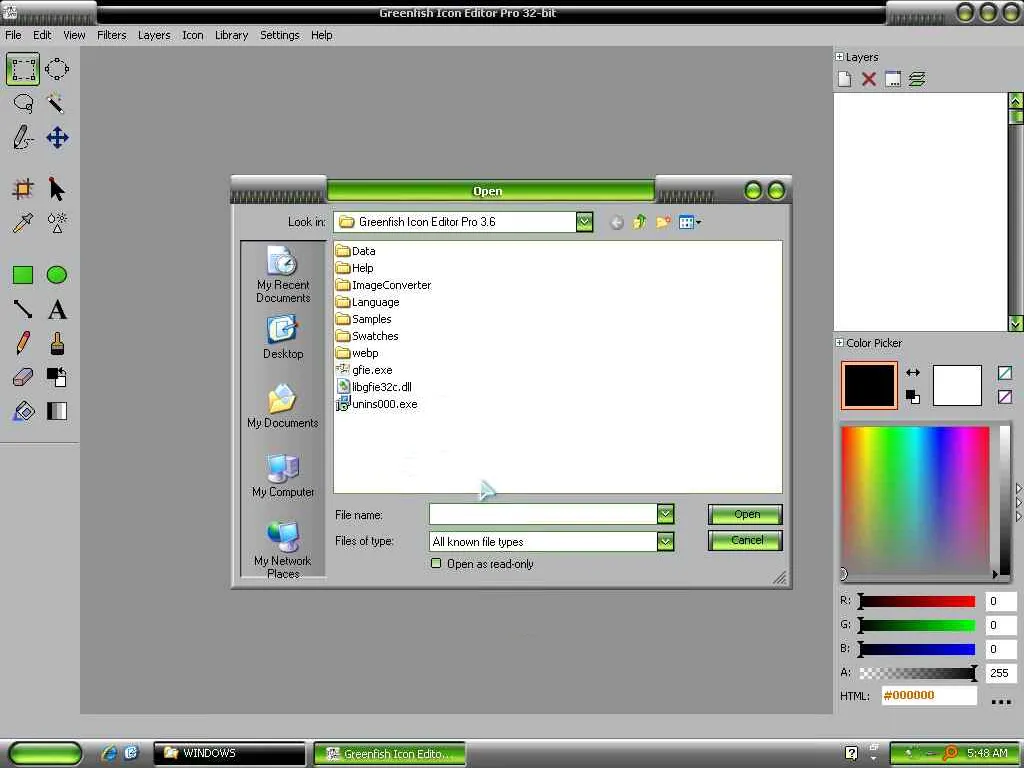Go up one folder level in Open dialog
The height and width of the screenshot is (768, 1024).
pyautogui.click(x=639, y=223)
